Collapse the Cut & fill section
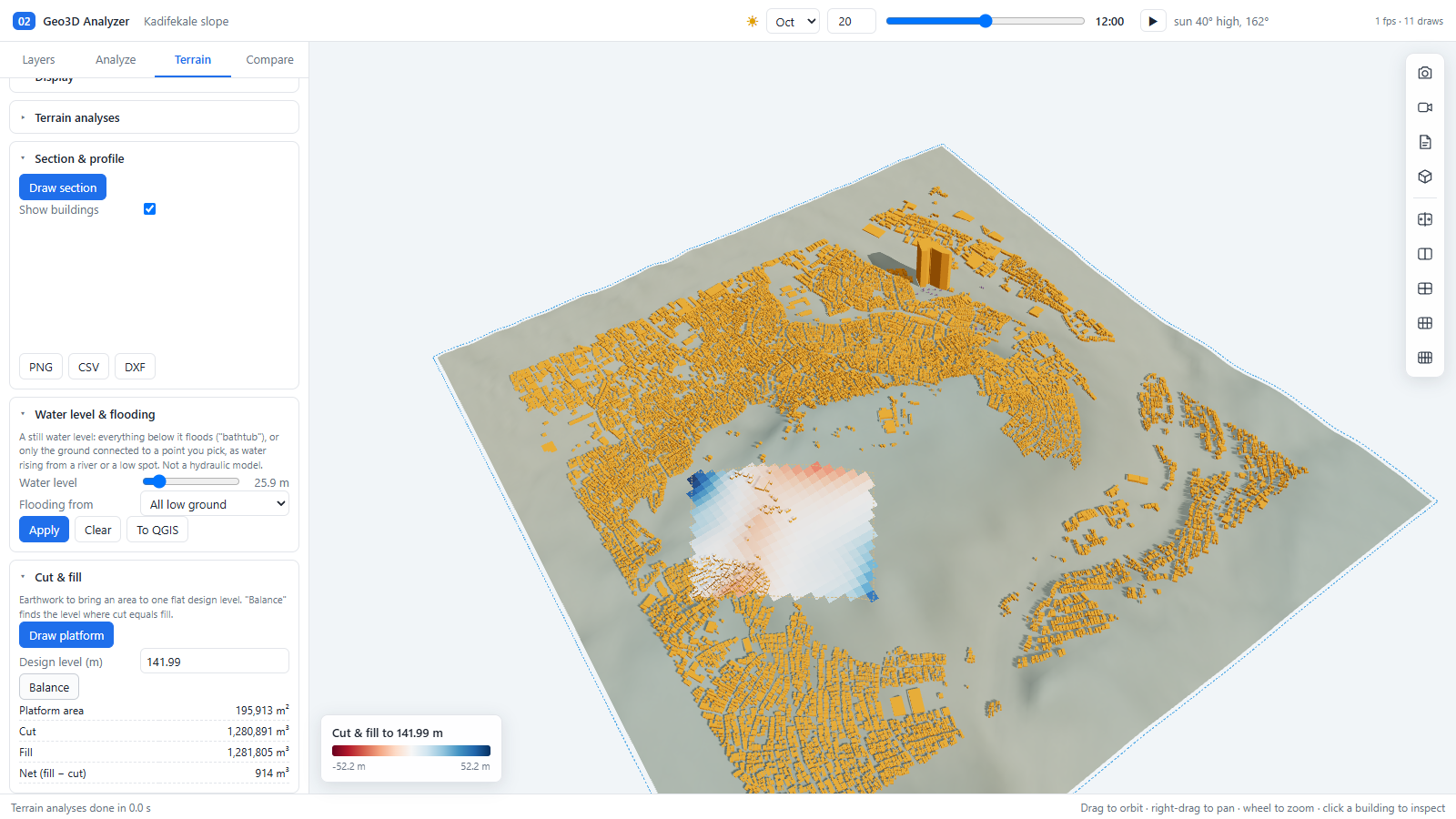Screen dimensions: 1456x819 pos(58,577)
